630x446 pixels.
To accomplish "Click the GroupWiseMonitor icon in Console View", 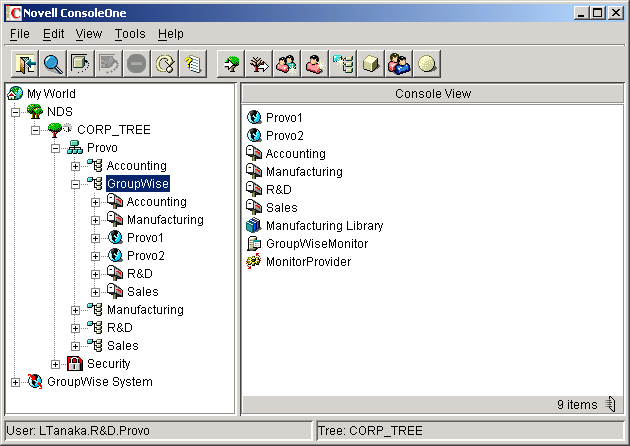I will pyautogui.click(x=254, y=243).
